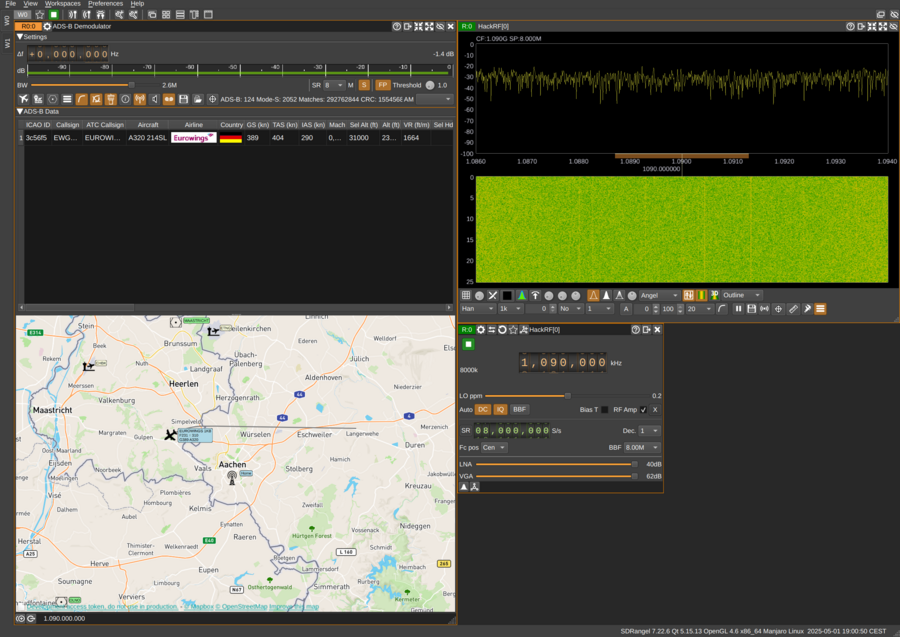The height and width of the screenshot is (637, 900).
Task: Toggle the current spectrum icon highlighted in orange
Action: 593,295
